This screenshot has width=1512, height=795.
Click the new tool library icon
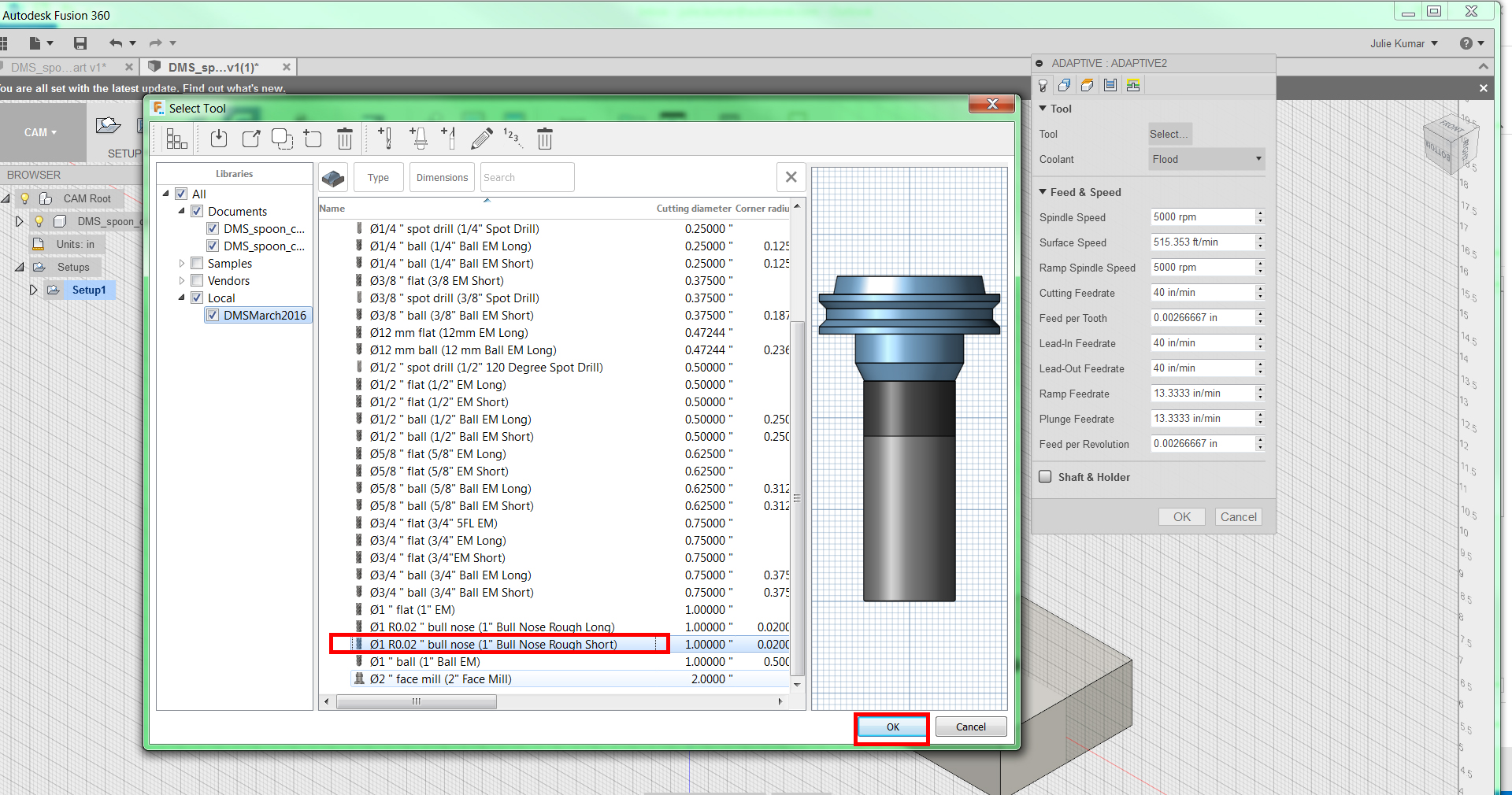[x=313, y=139]
